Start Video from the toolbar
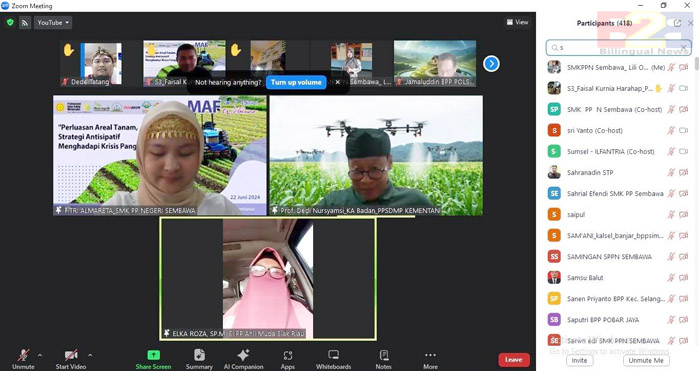The width and height of the screenshot is (700, 371). click(71, 359)
